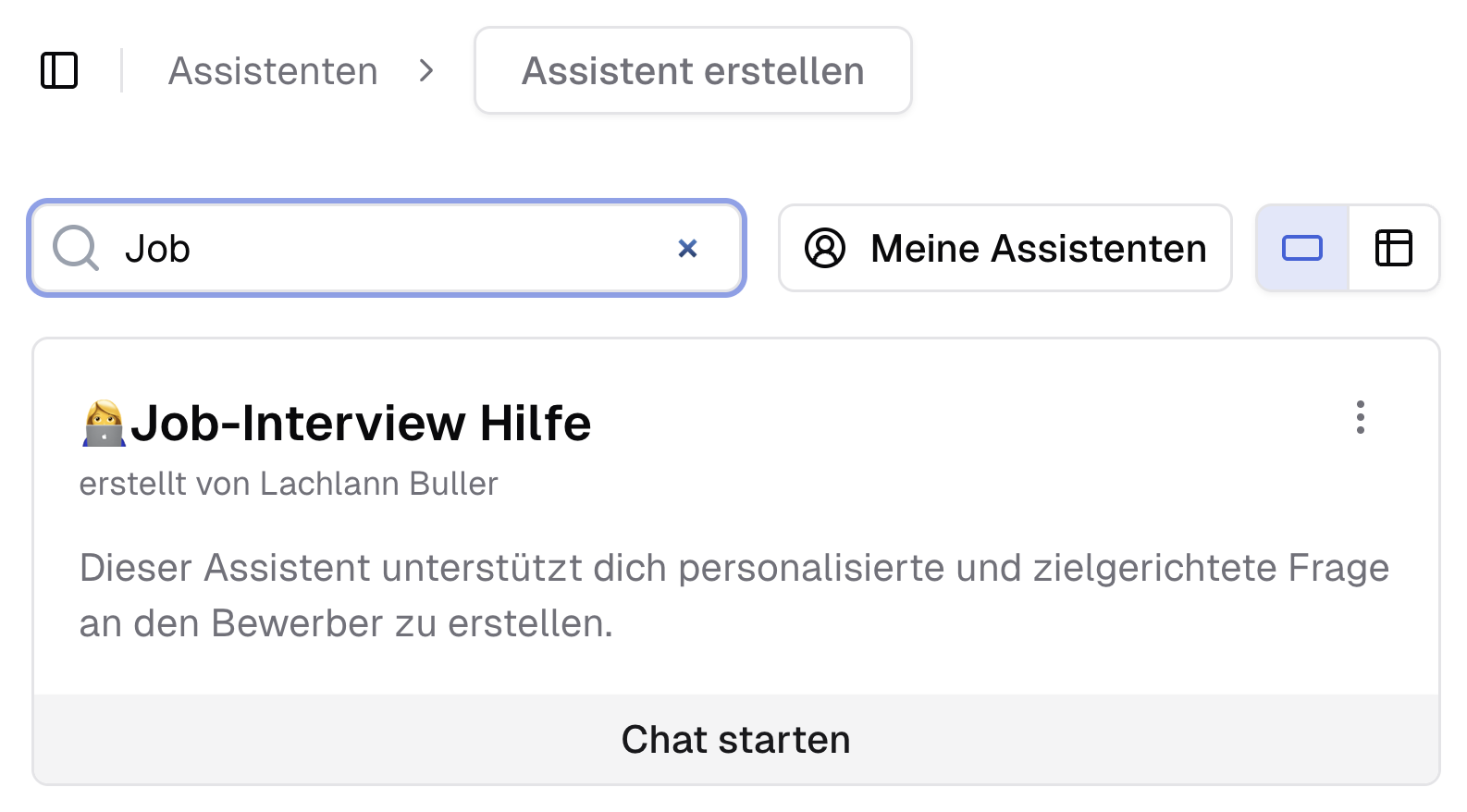Expand the view switcher control
Viewport: 1467px width, 812px height.
pos(1348,248)
